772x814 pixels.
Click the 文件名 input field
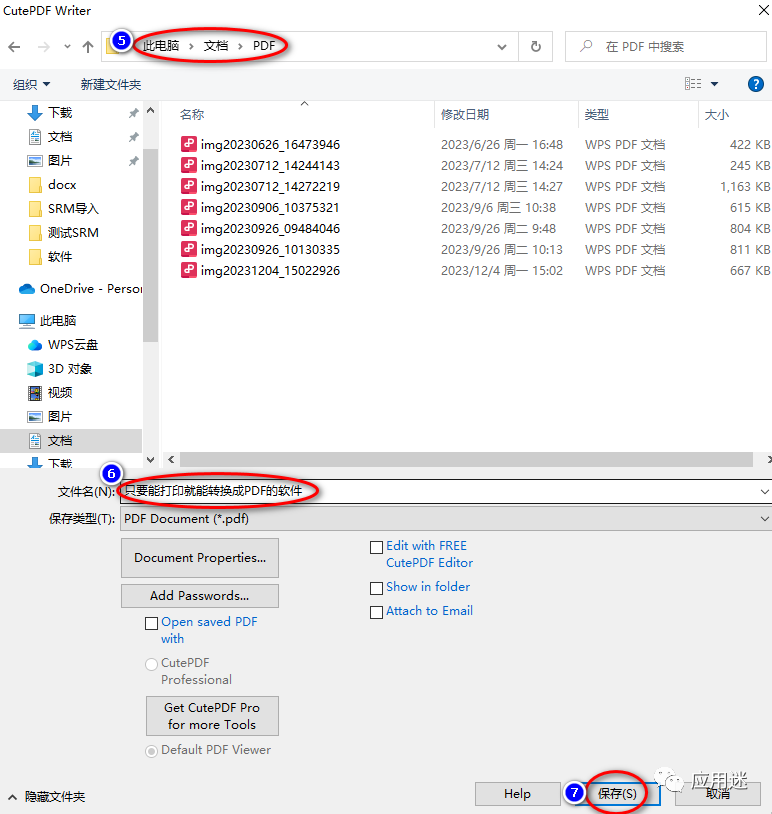pos(439,491)
